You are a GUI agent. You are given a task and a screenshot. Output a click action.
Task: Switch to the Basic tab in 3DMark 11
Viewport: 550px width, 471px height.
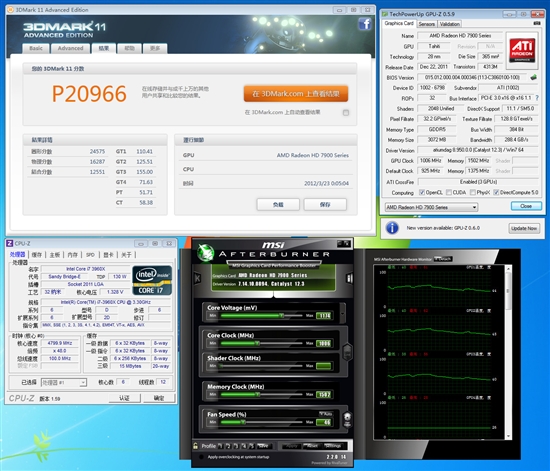[x=36, y=48]
